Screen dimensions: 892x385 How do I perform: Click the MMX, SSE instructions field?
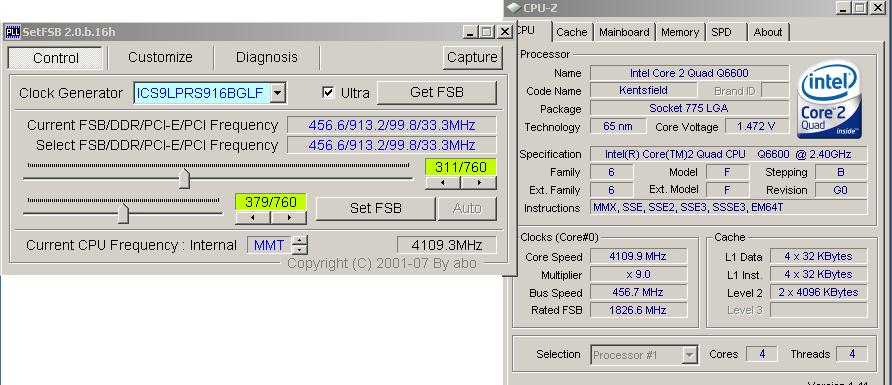(729, 208)
